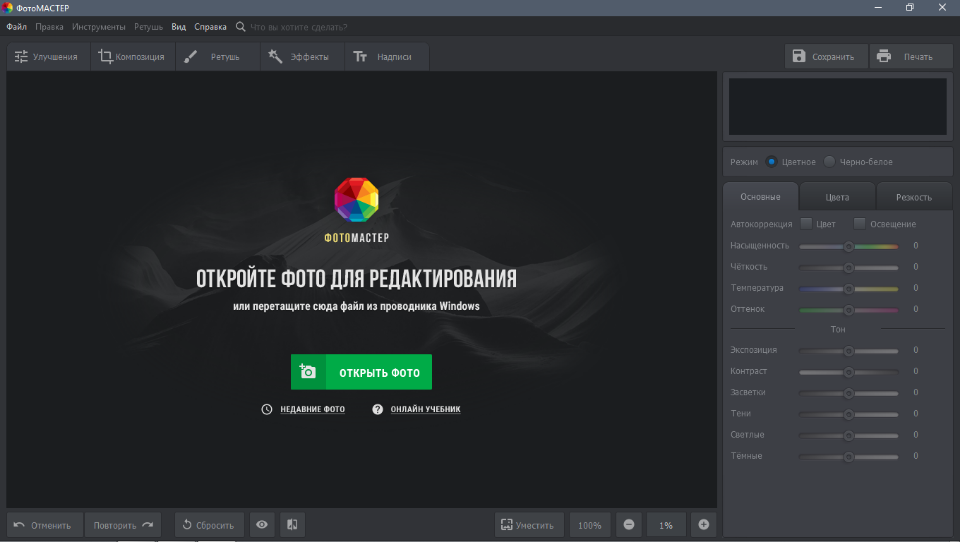Viewport: 960px width, 542px height.
Task: Select the Черно-белое mode radio button
Action: tap(830, 162)
